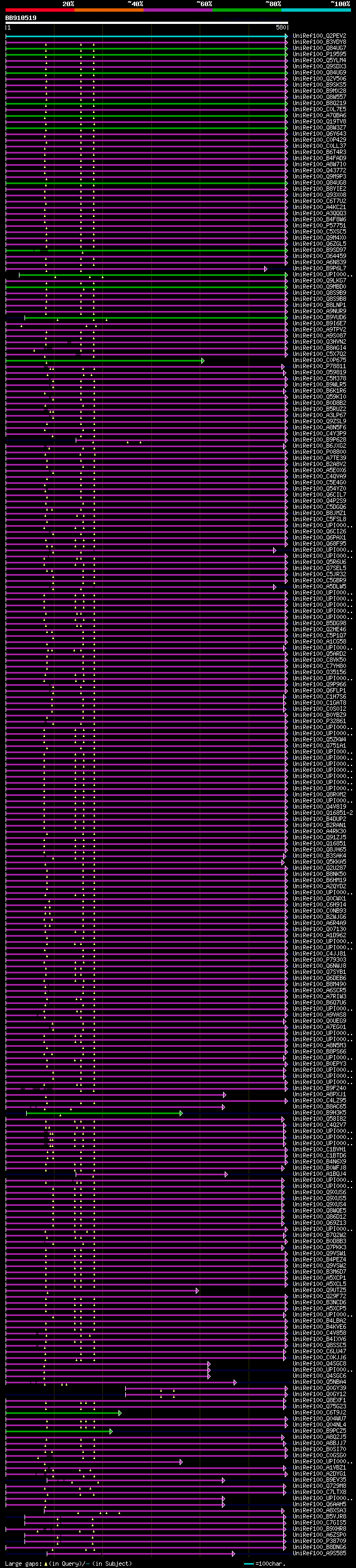
Task: Select the UniRef100_B9P628 label
Action: click(319, 439)
